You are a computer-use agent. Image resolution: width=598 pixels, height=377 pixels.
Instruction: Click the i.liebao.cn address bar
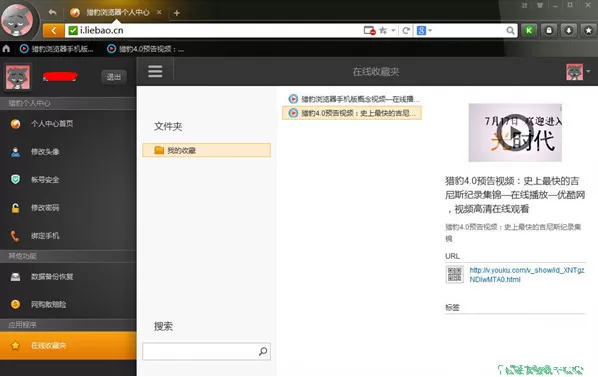(214, 30)
